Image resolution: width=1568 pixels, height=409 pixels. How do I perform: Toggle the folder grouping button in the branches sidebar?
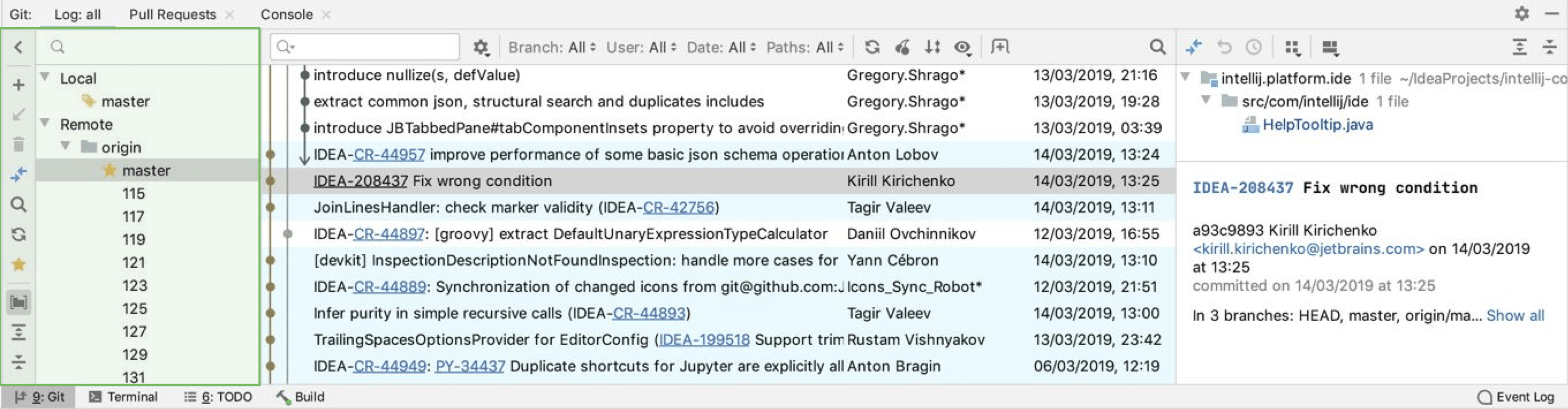click(19, 302)
